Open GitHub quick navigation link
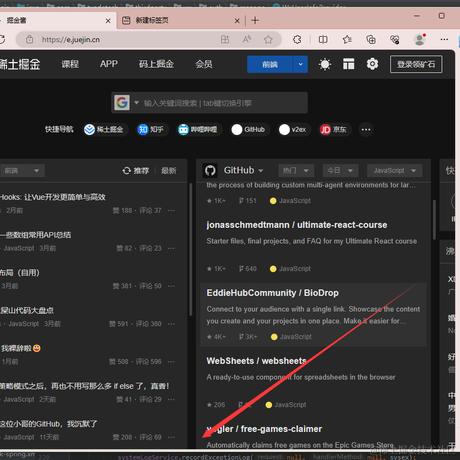The height and width of the screenshot is (460, 460). pos(248,129)
